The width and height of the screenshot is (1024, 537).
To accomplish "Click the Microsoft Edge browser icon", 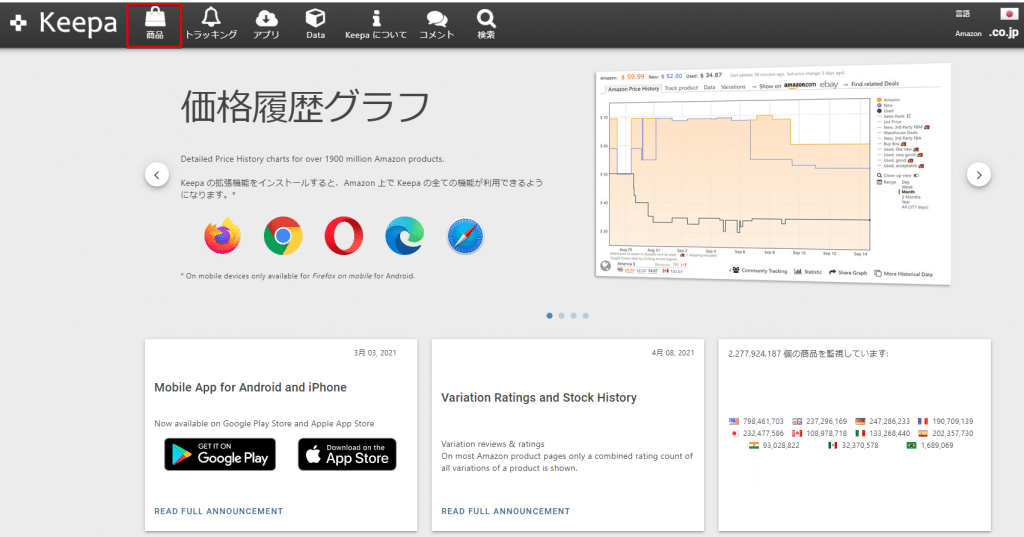I will (x=404, y=236).
